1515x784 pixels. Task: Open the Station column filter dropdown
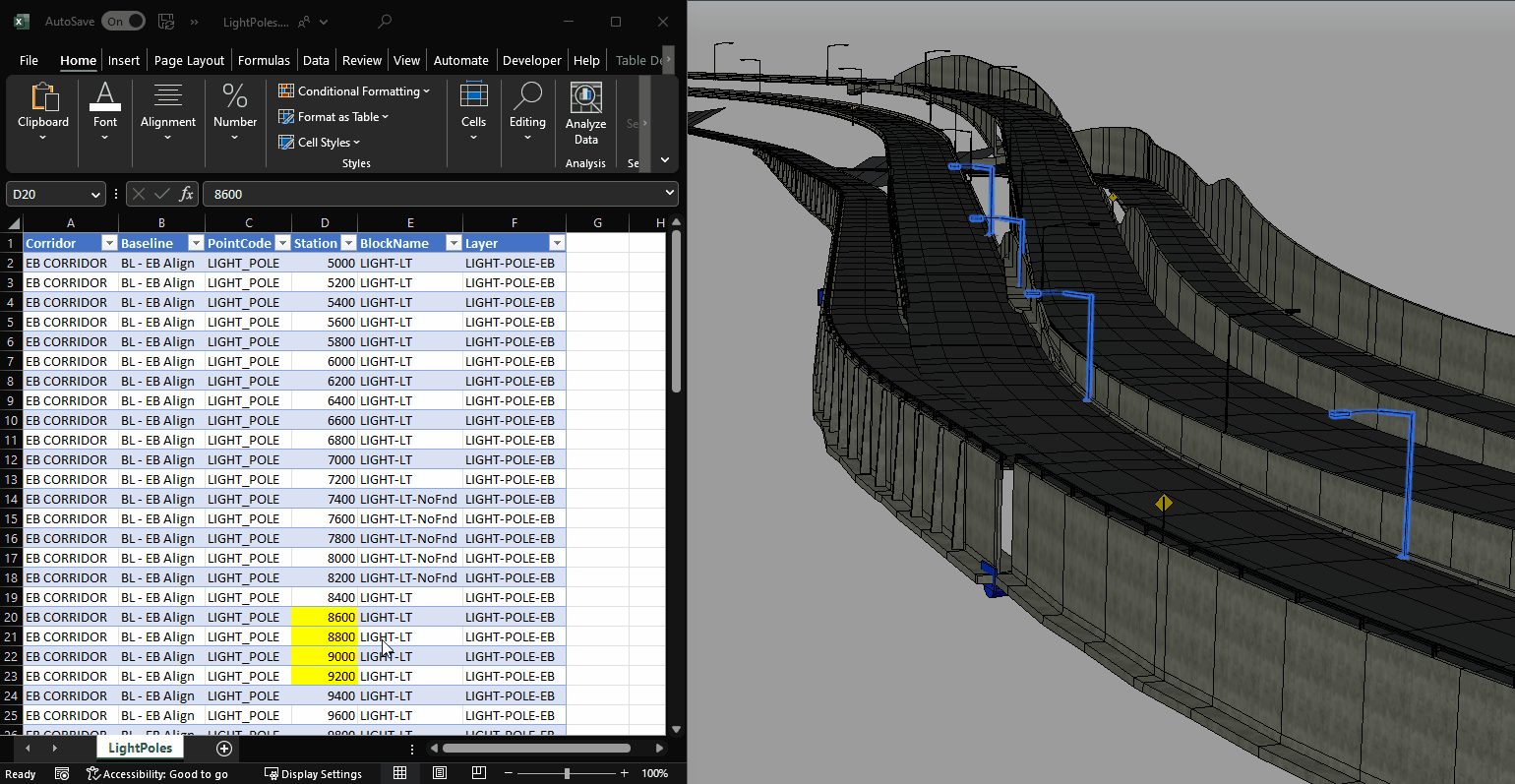pyautogui.click(x=348, y=243)
